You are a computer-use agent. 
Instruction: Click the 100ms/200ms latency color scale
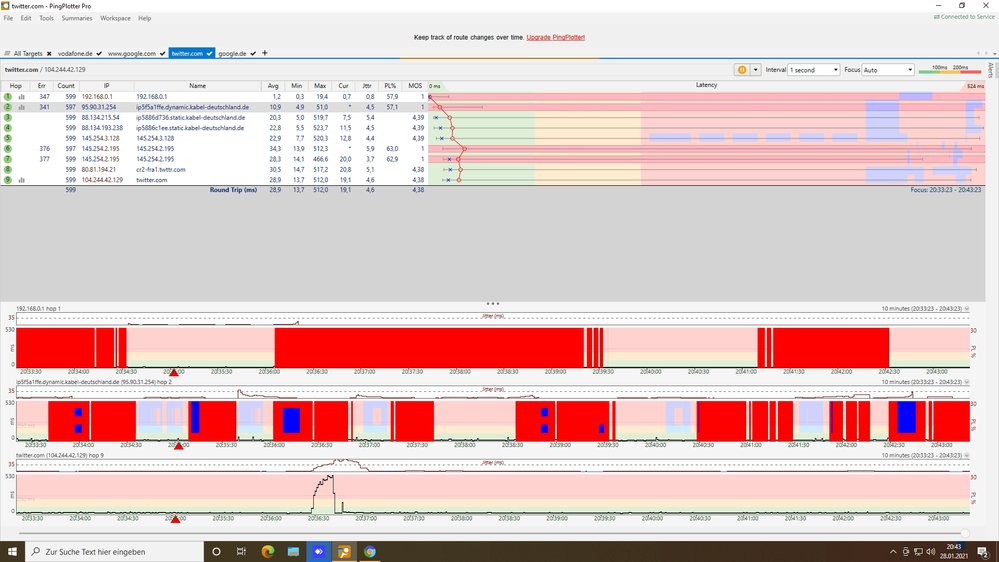[x=950, y=69]
